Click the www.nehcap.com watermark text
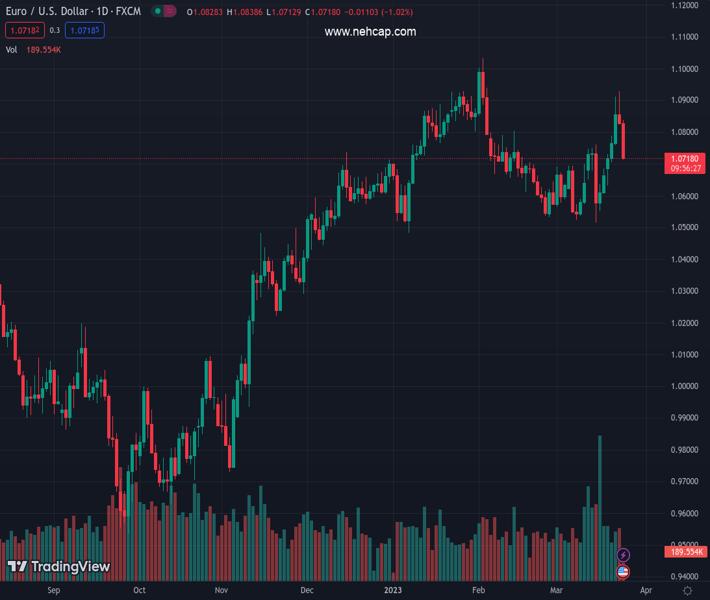710x600 pixels. pos(370,32)
